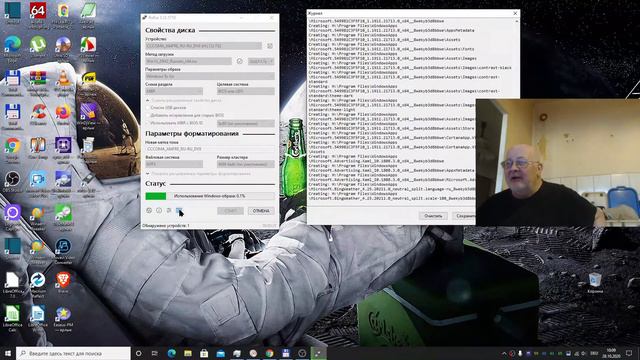
Task: Open the Rufus settings sliders icon
Action: tap(169, 211)
